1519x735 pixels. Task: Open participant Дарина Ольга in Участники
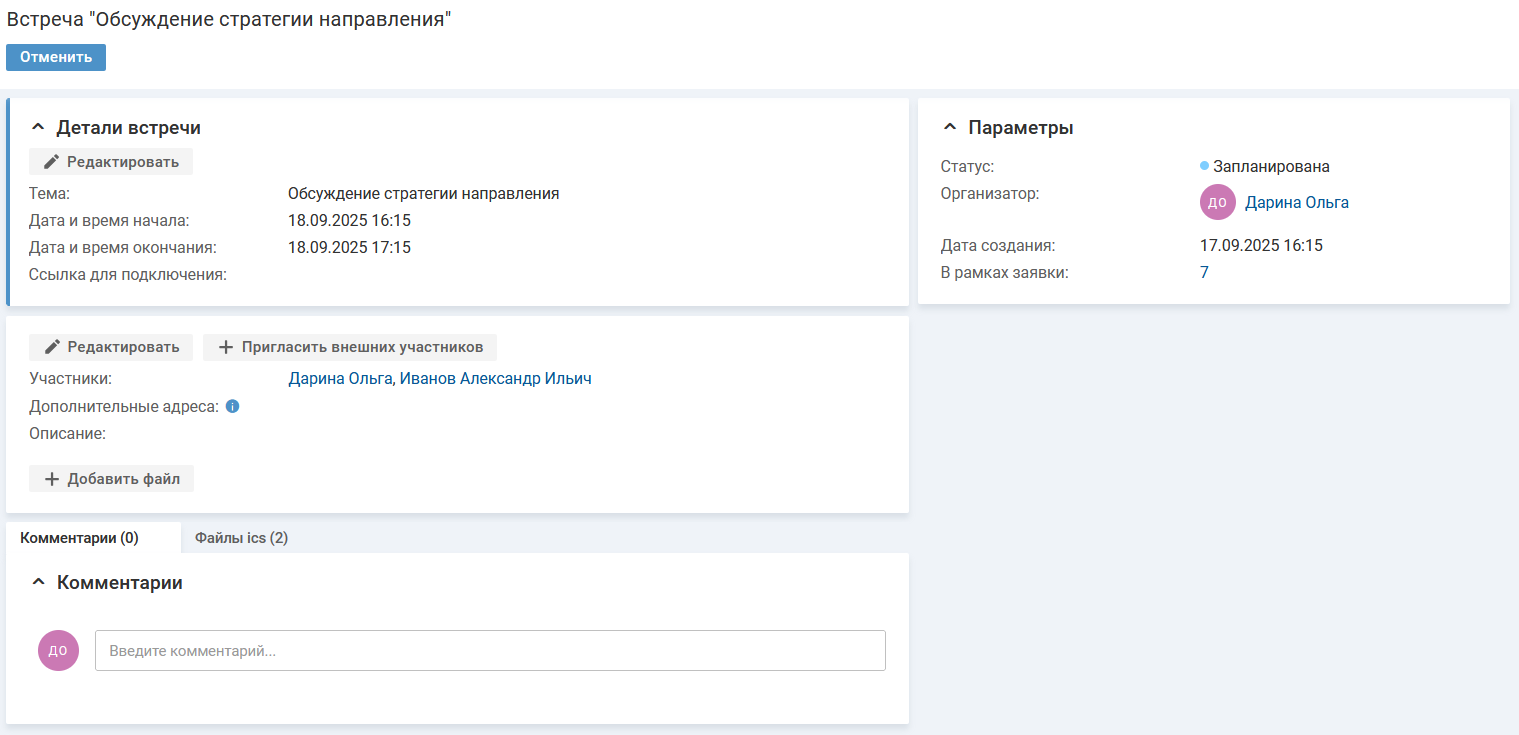coord(340,379)
